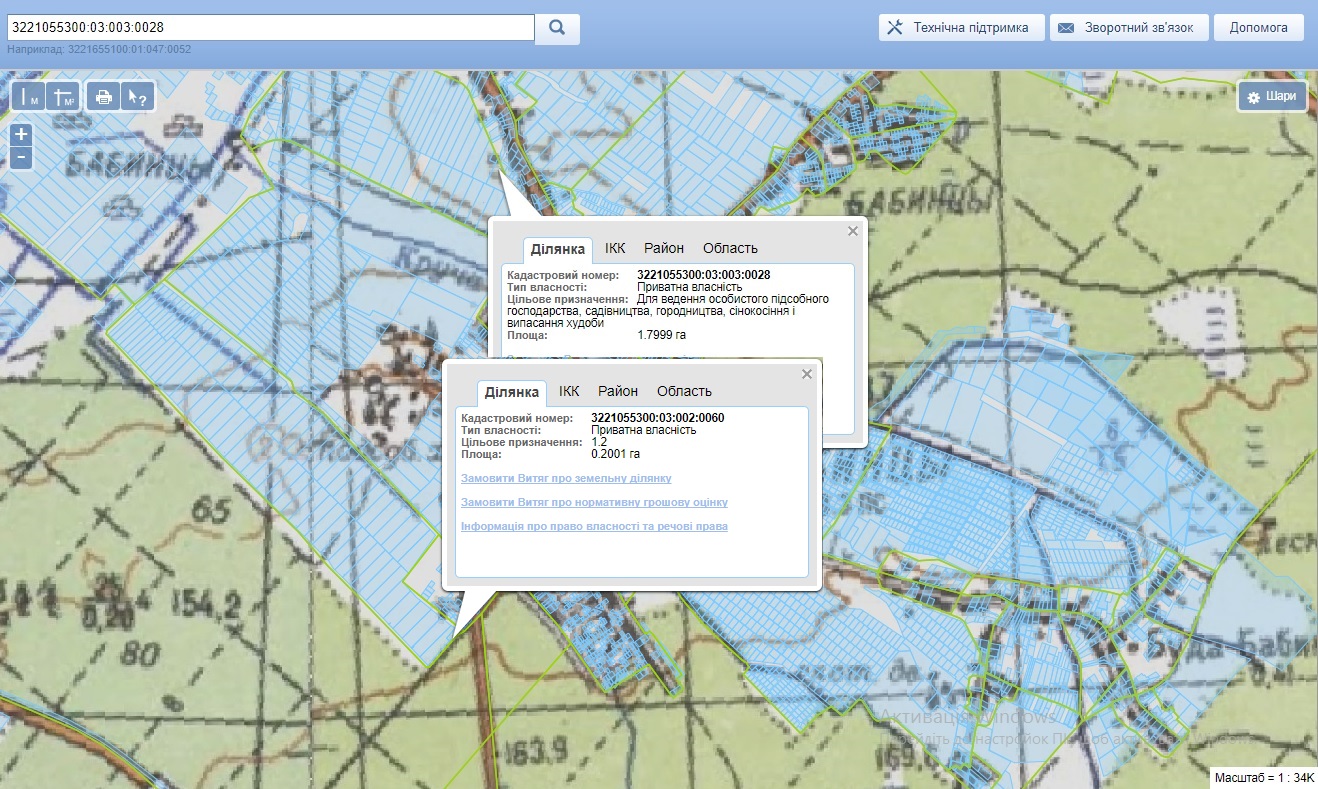Activate the identify info cursor tool
The width and height of the screenshot is (1318, 789).
(x=137, y=97)
